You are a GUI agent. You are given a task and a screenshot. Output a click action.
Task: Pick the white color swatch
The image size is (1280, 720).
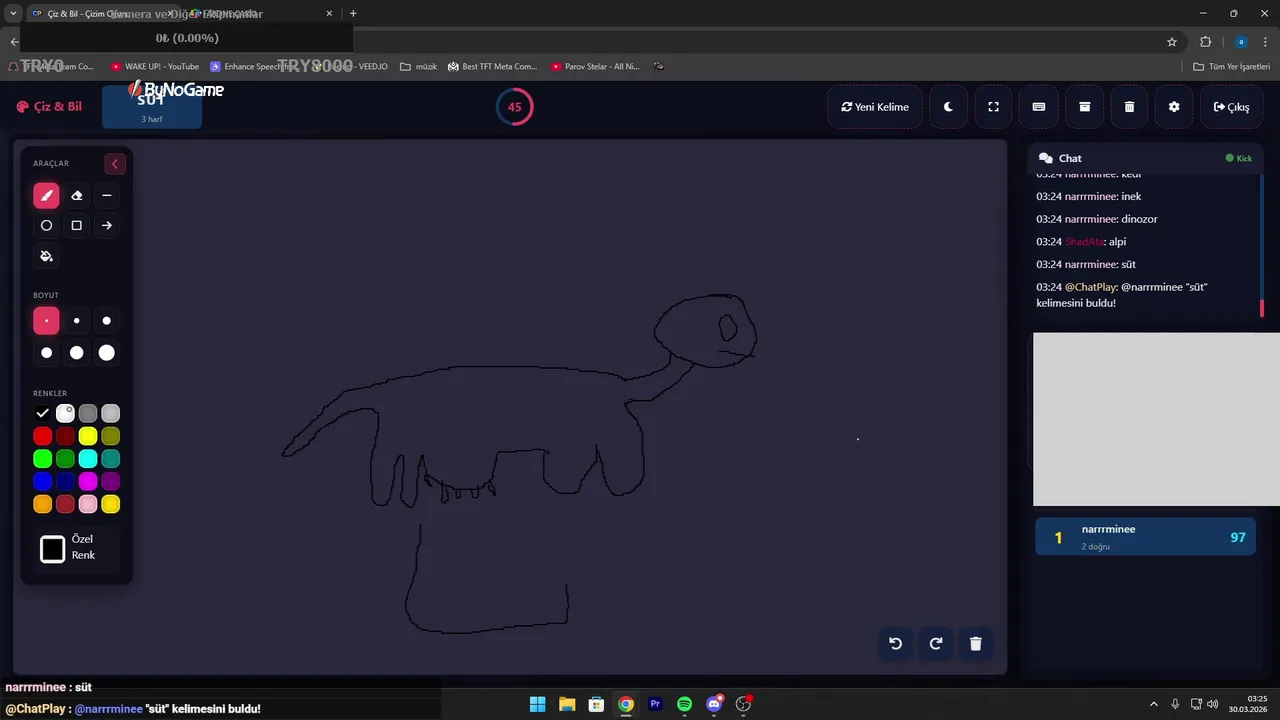click(x=65, y=413)
